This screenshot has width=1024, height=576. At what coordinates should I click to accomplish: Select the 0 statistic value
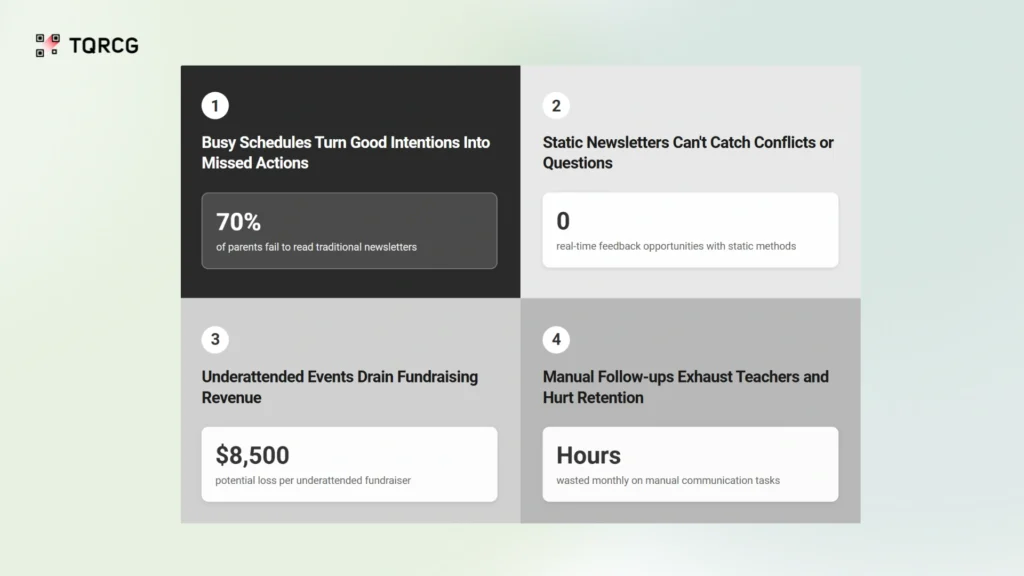pyautogui.click(x=563, y=221)
